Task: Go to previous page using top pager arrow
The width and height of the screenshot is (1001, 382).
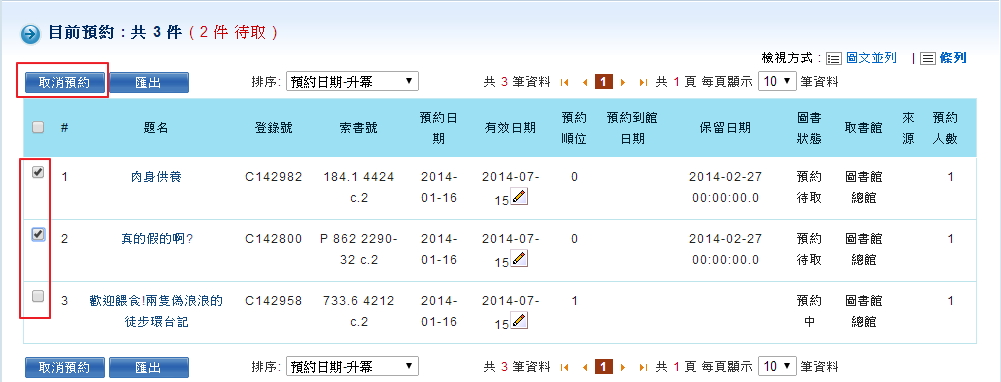Action: (585, 82)
